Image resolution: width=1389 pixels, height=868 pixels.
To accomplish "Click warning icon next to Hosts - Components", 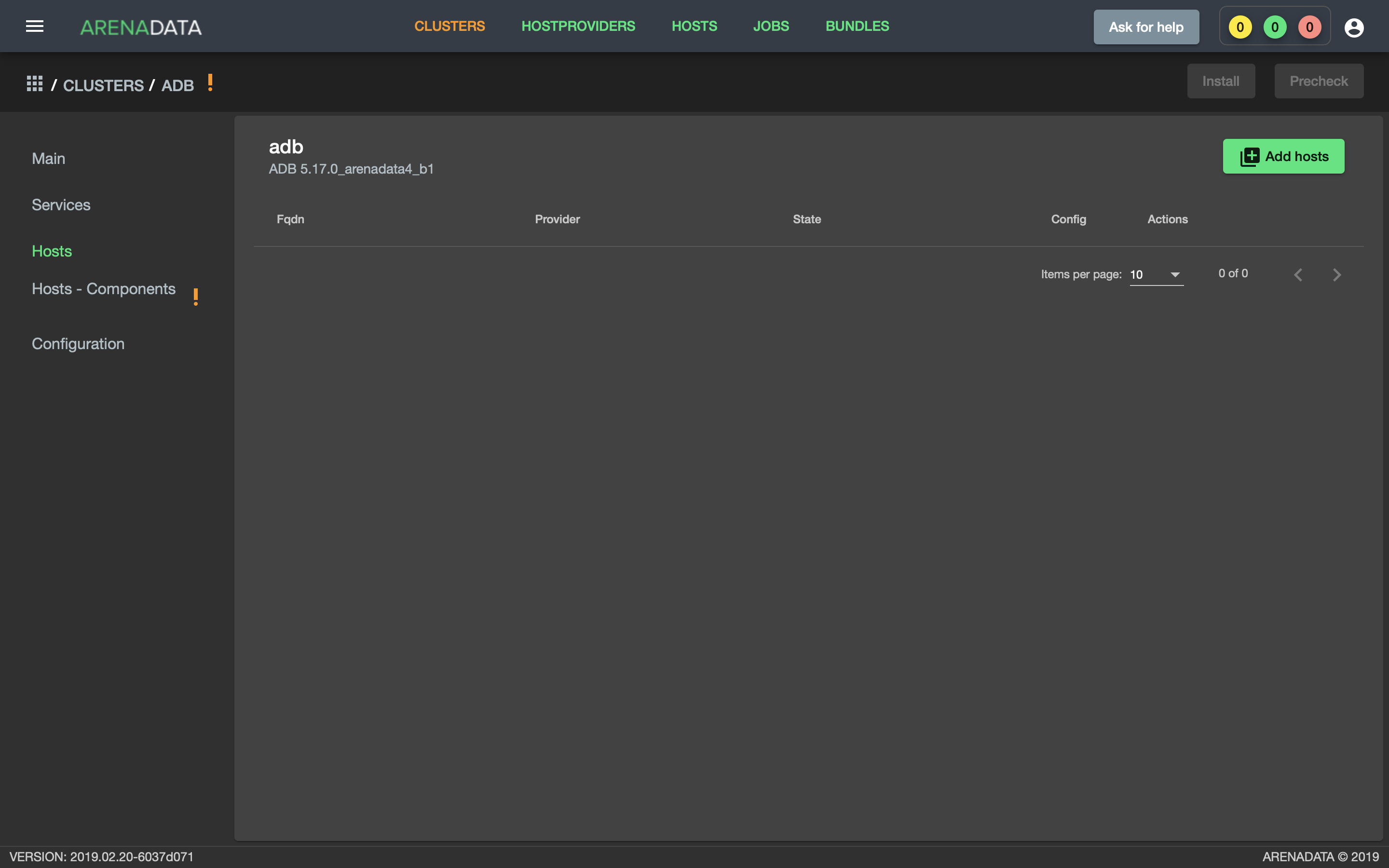I will [196, 297].
